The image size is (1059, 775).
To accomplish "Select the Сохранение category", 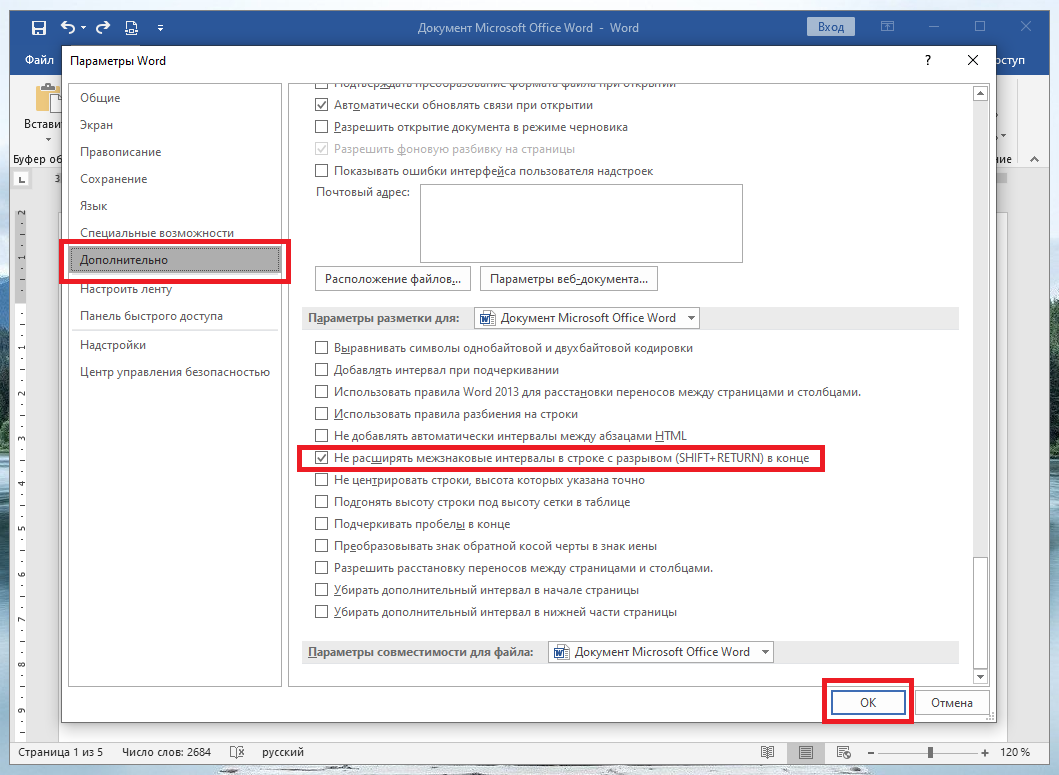I will point(175,179).
